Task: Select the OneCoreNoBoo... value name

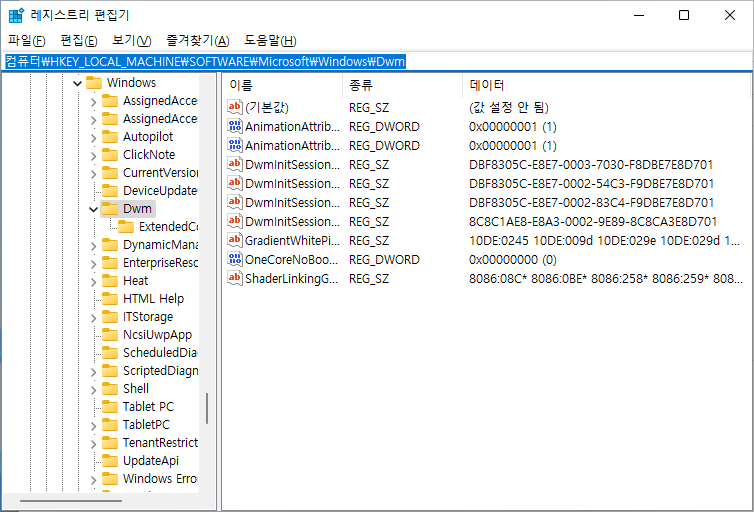Action: point(291,260)
